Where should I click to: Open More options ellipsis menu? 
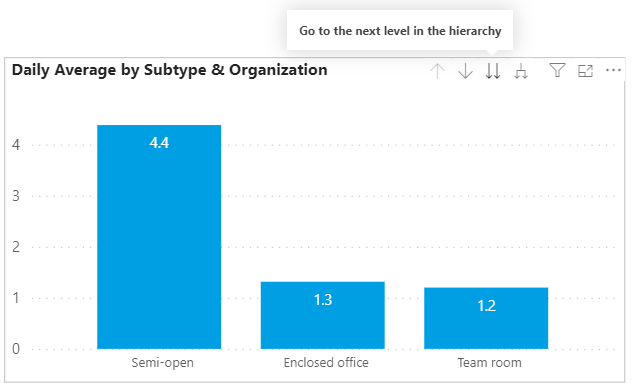click(613, 70)
